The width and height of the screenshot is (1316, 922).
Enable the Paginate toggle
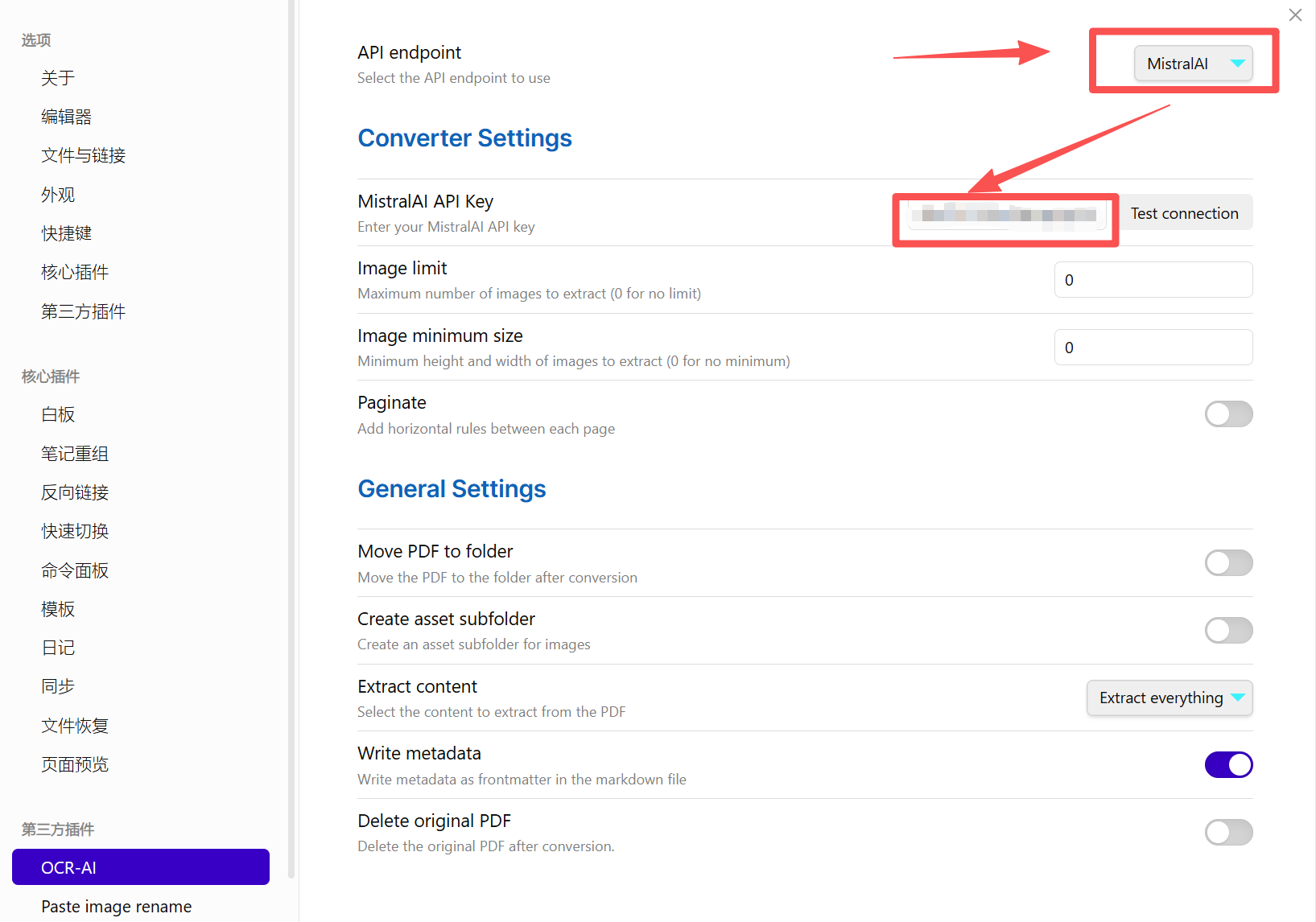[1228, 414]
